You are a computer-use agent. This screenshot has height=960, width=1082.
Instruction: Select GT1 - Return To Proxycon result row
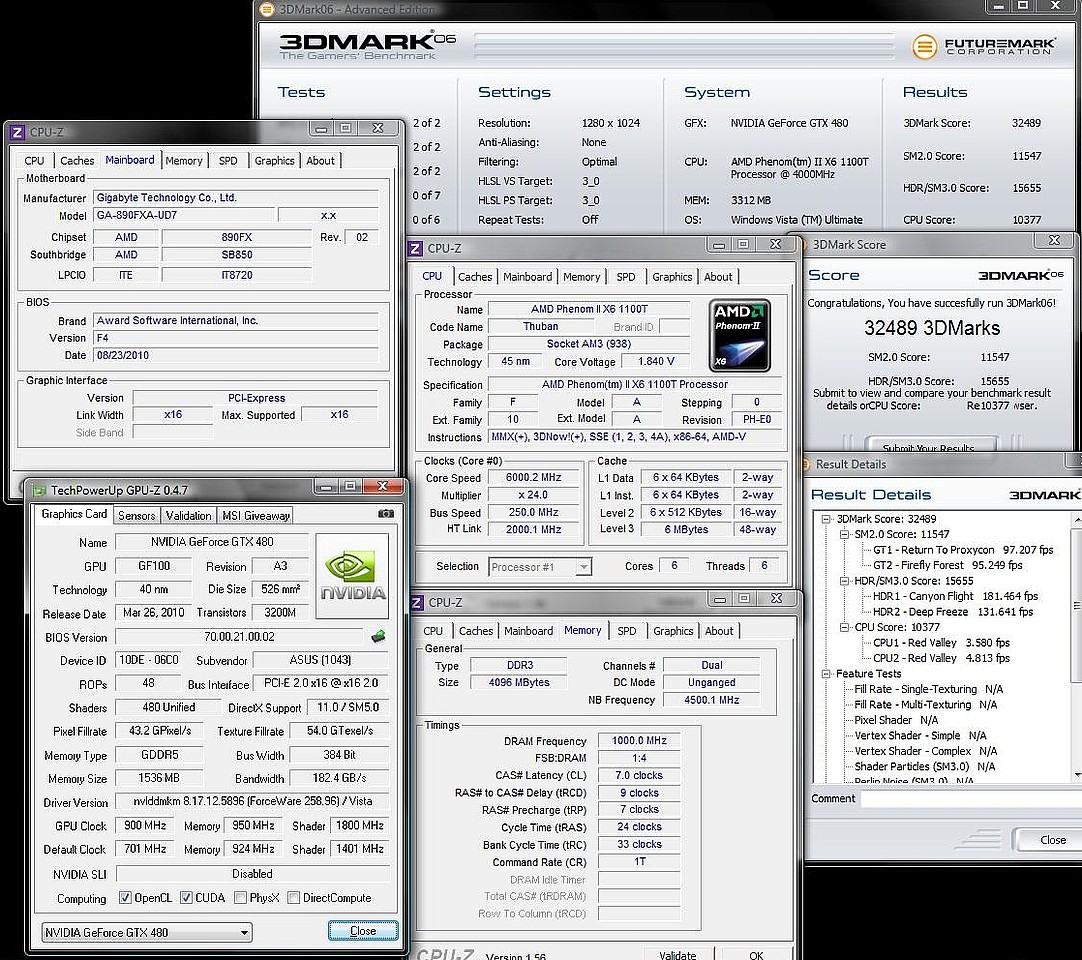(963, 550)
